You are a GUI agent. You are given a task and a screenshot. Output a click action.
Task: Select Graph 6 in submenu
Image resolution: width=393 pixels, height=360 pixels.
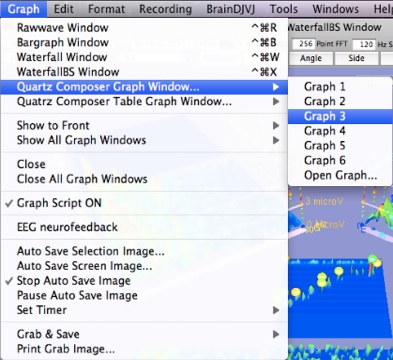click(340, 160)
